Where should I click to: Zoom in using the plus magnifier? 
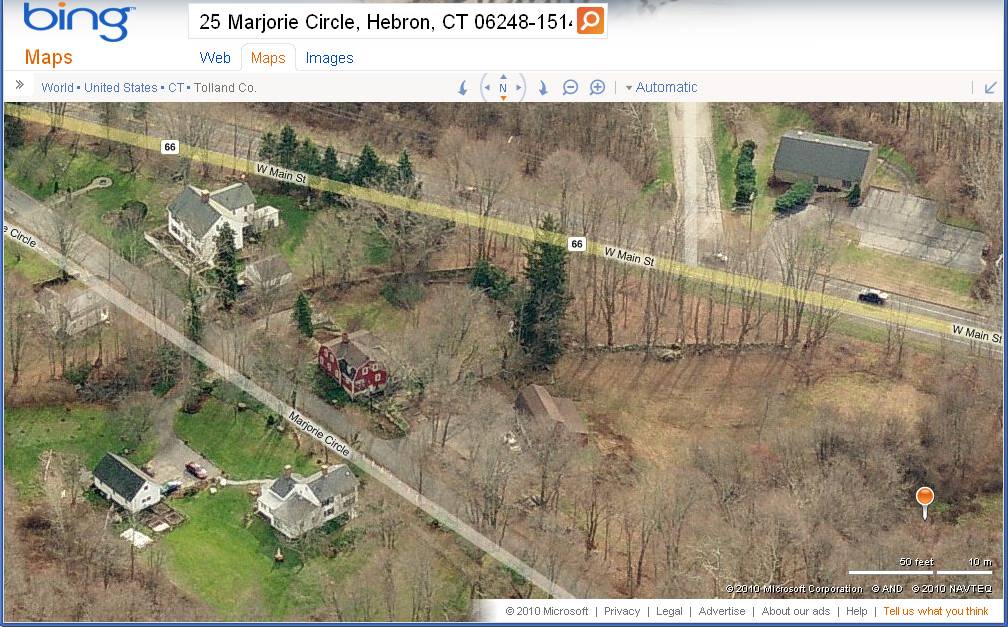[597, 87]
